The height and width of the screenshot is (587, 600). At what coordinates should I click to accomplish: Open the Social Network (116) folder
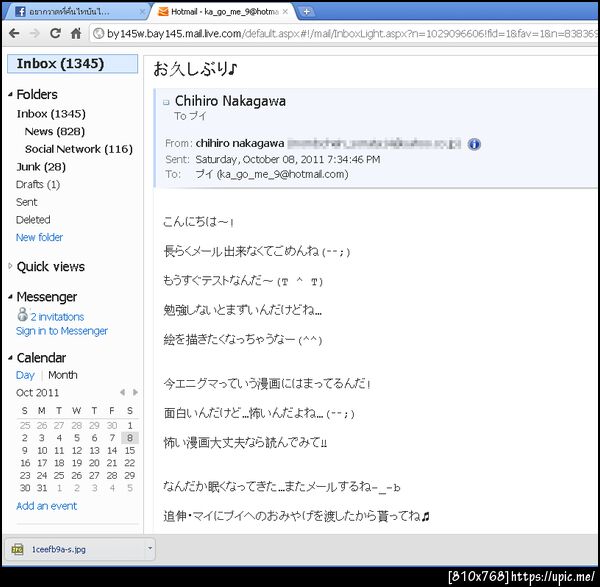coord(79,149)
